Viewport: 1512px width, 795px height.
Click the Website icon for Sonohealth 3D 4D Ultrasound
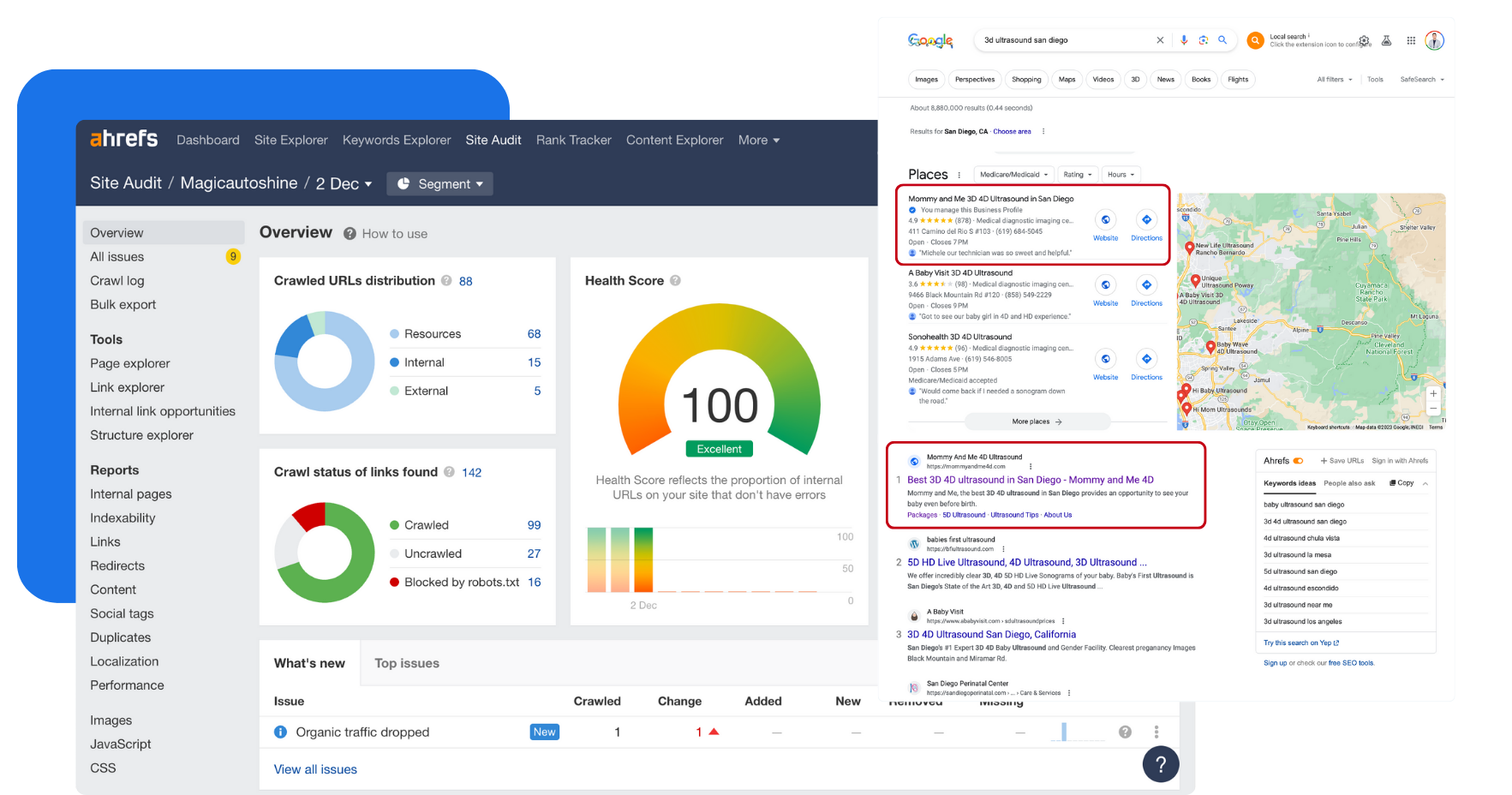[1106, 359]
